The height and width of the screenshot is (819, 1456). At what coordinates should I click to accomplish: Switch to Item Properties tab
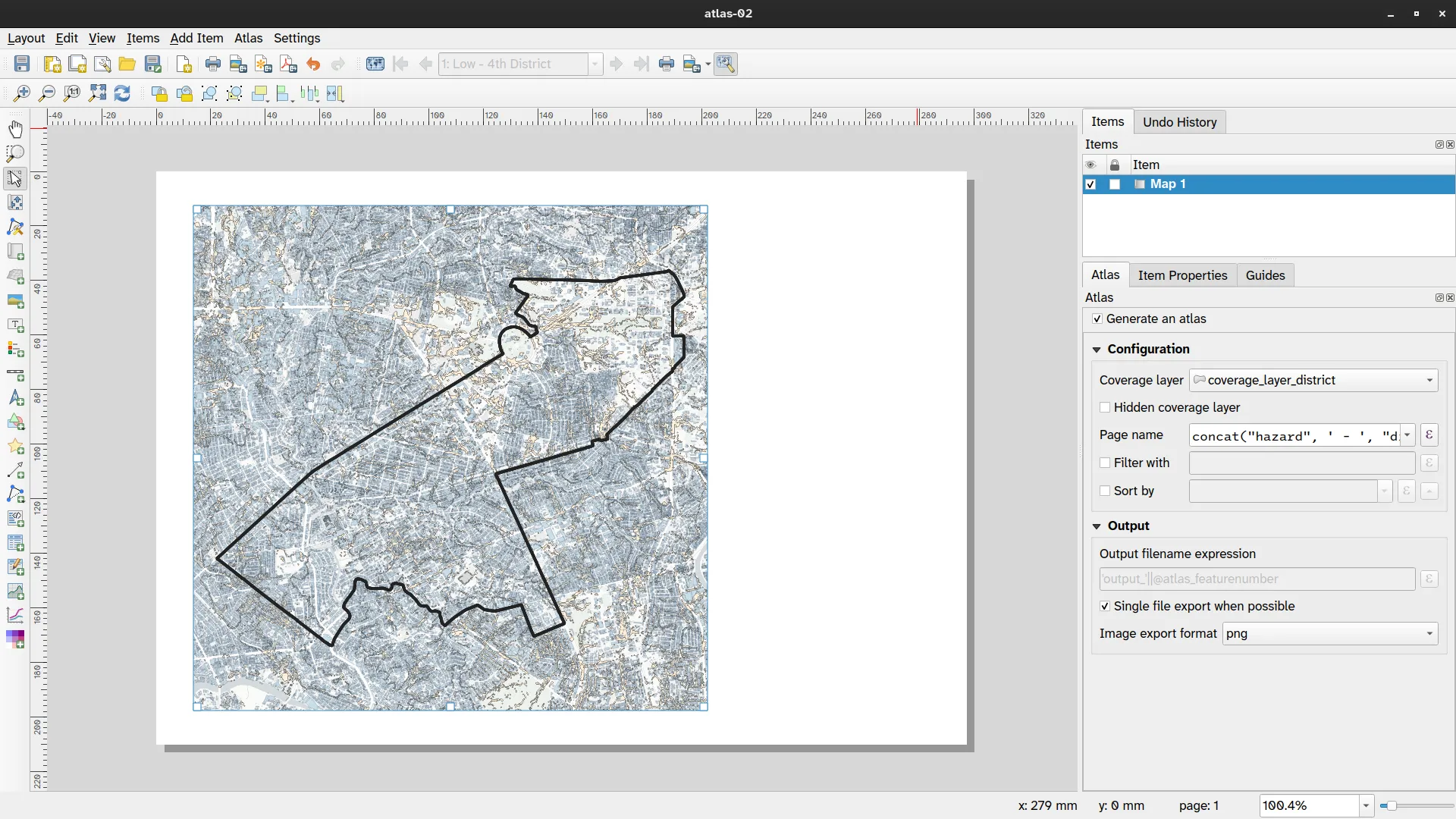click(1182, 275)
